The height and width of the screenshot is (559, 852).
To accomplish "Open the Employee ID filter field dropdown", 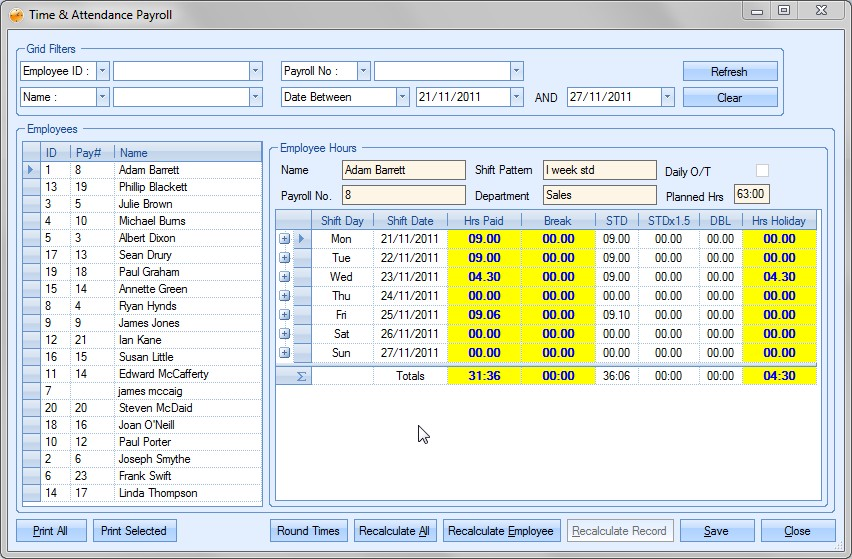I will [x=102, y=71].
